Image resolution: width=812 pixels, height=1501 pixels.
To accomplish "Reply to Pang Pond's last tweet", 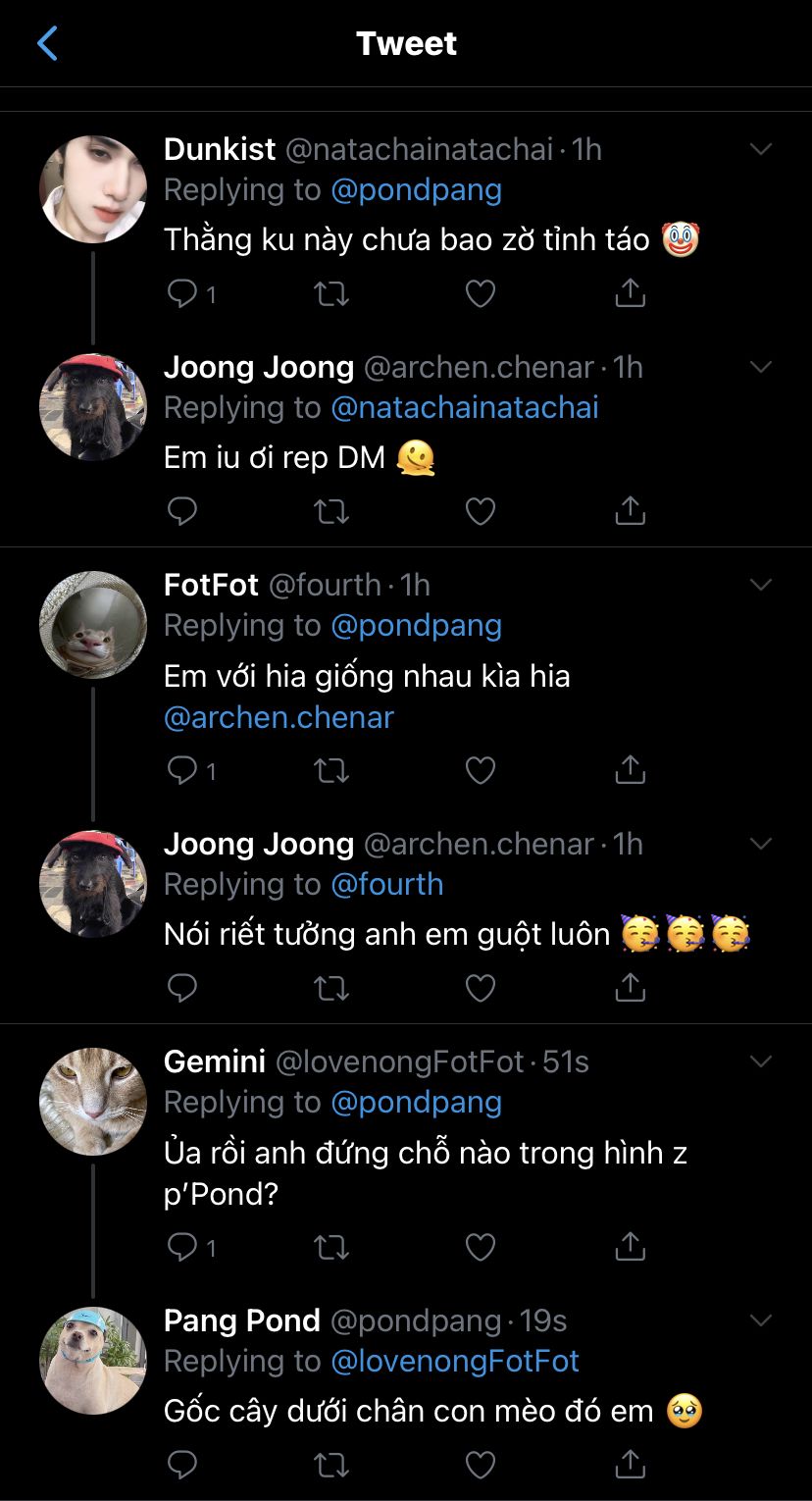I will (183, 1465).
